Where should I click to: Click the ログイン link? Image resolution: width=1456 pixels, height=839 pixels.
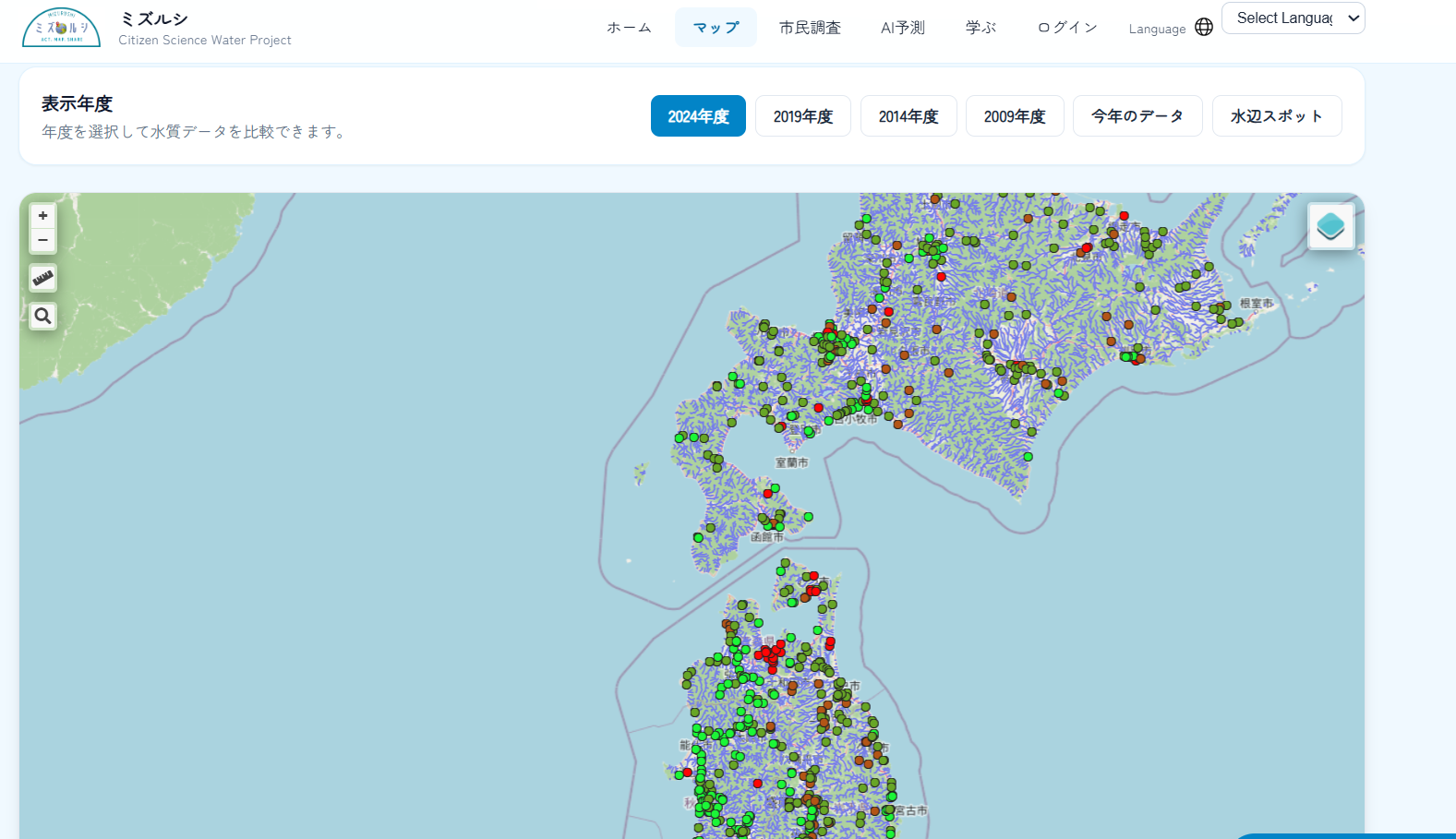point(1067,28)
